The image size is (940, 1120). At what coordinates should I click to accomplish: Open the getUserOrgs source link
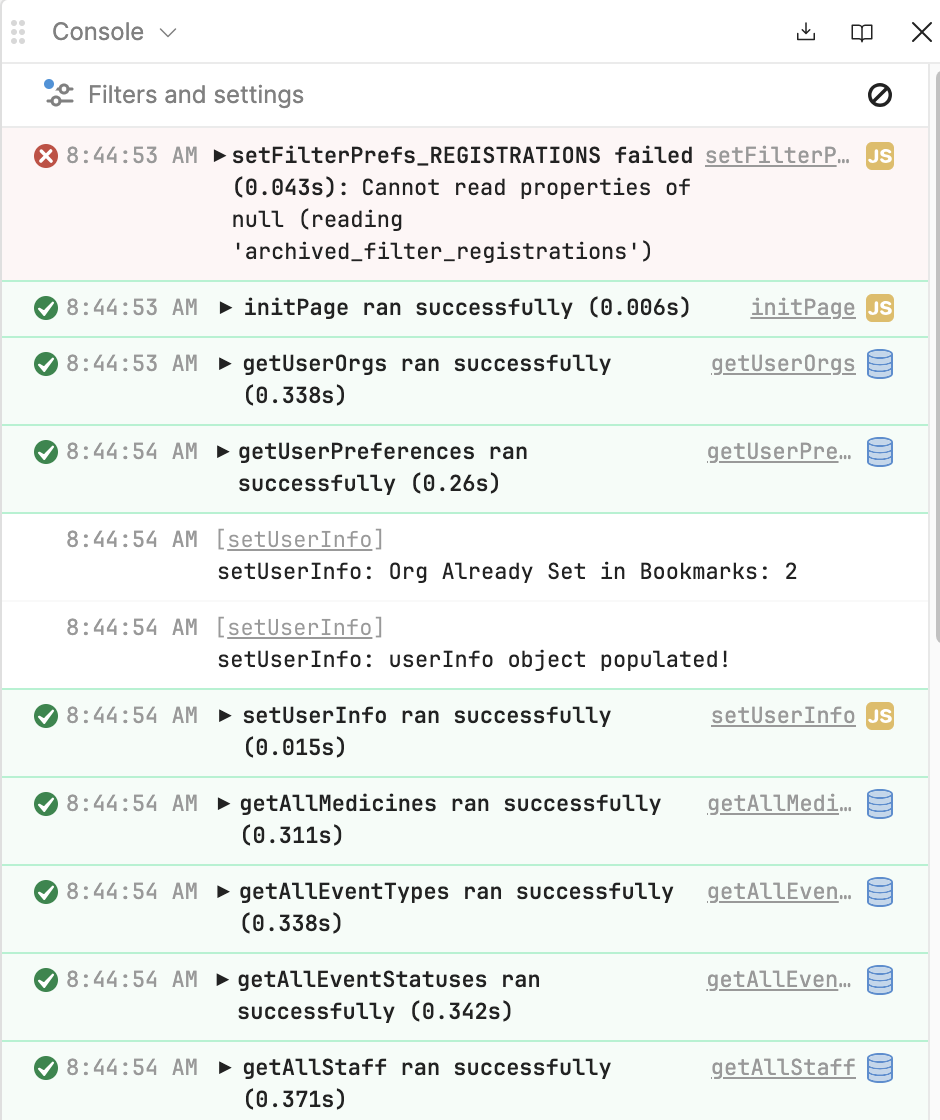point(783,364)
